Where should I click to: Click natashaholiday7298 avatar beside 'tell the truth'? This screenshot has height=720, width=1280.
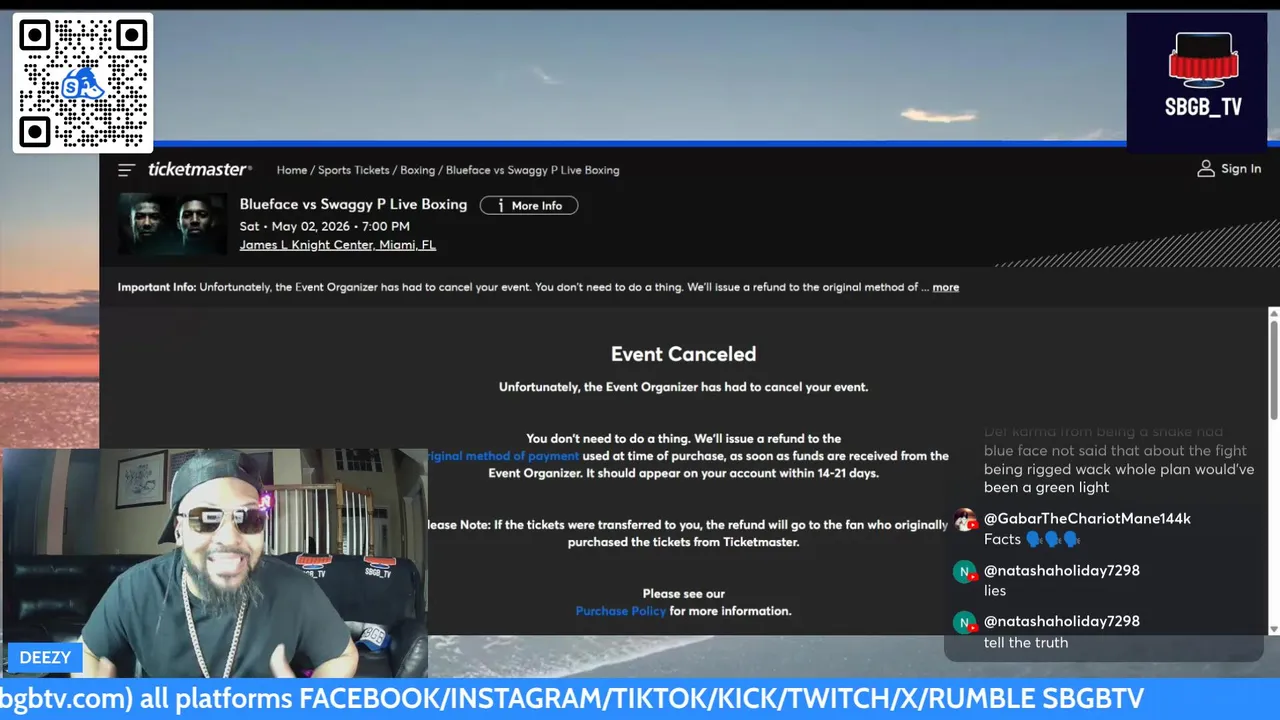pyautogui.click(x=965, y=623)
